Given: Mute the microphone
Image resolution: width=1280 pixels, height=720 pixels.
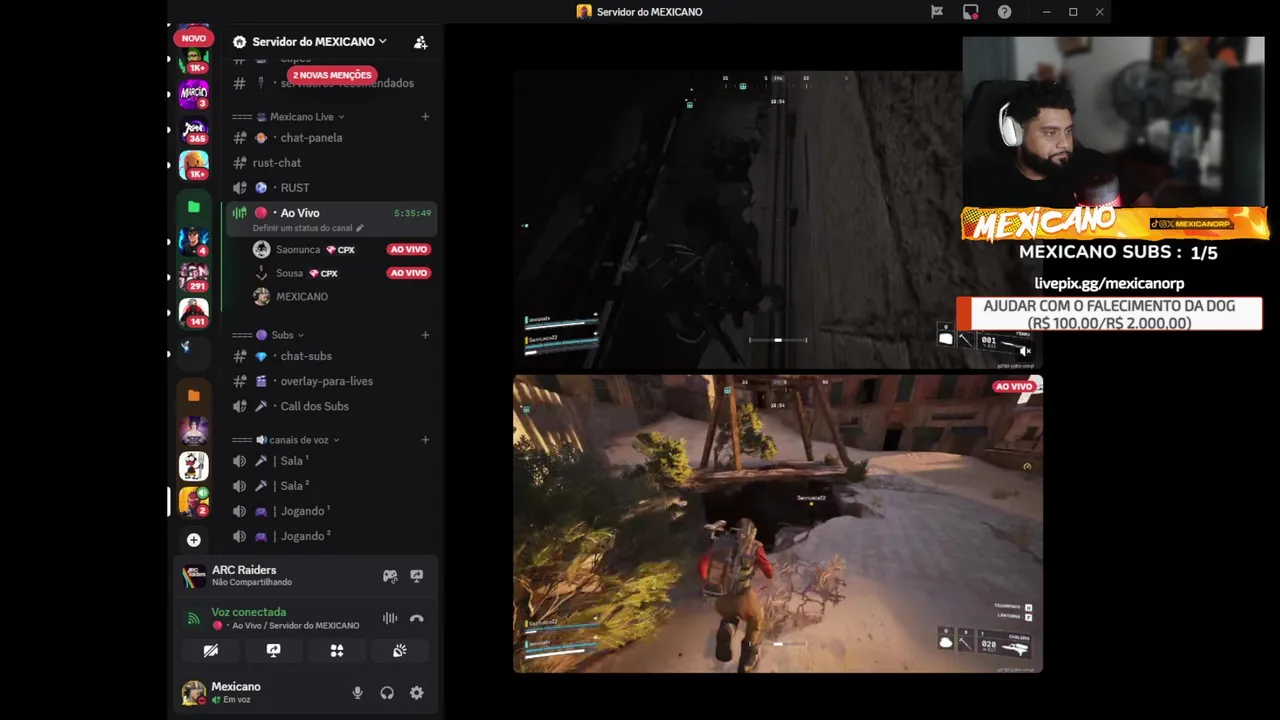Looking at the screenshot, I should click(357, 693).
